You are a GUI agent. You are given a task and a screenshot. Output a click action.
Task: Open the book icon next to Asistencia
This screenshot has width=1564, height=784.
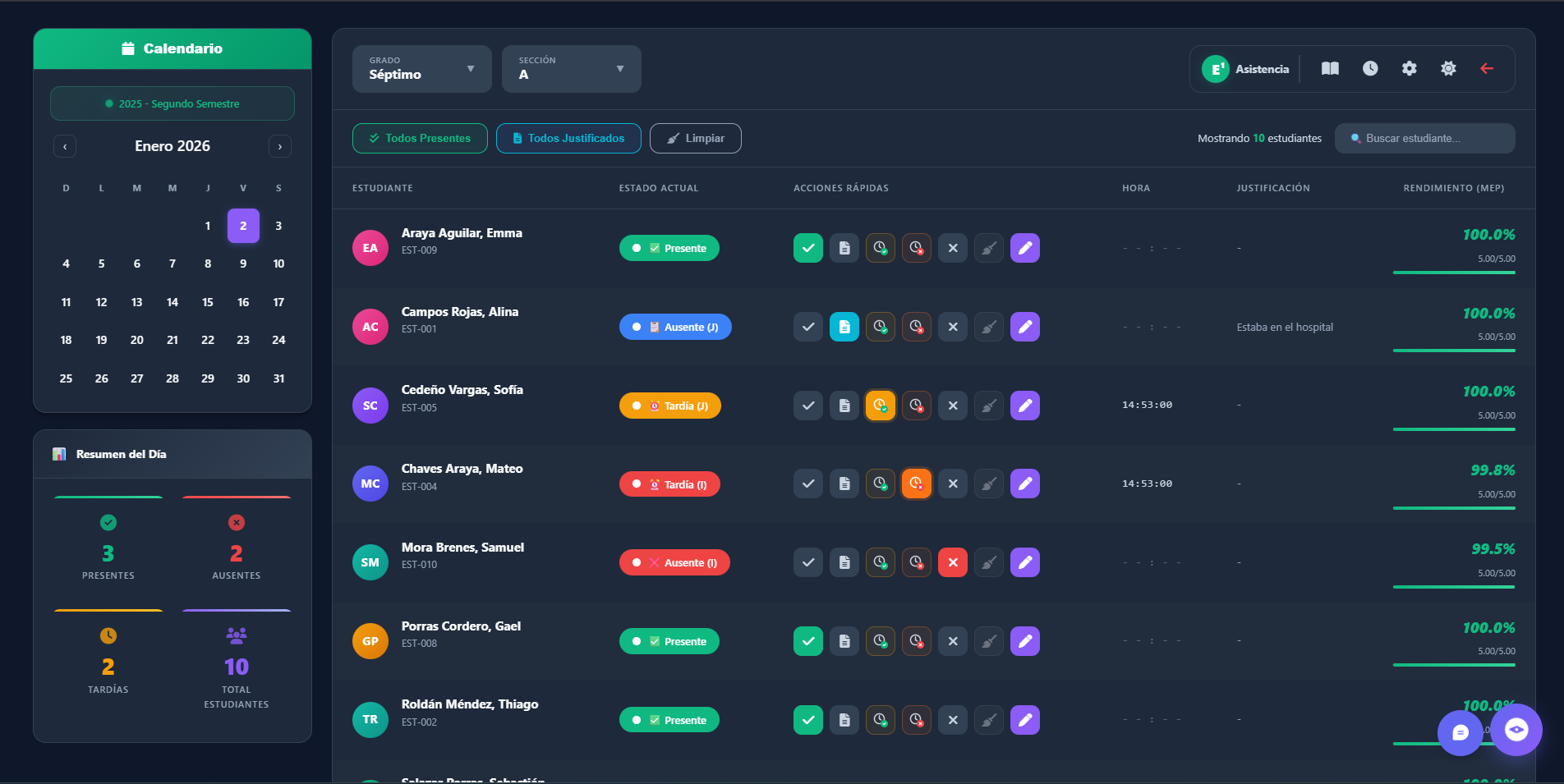(x=1329, y=69)
